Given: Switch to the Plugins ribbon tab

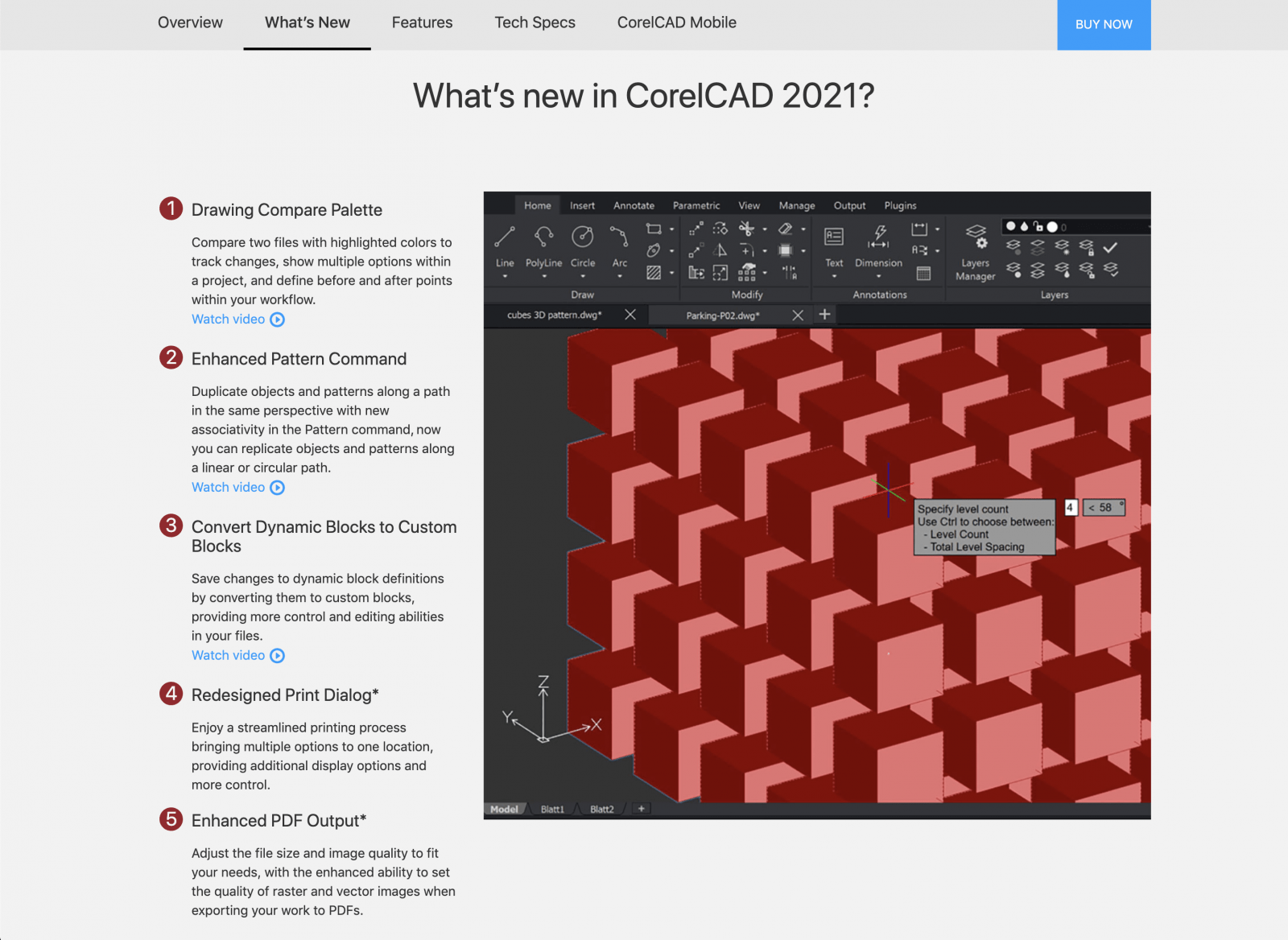Looking at the screenshot, I should (901, 206).
